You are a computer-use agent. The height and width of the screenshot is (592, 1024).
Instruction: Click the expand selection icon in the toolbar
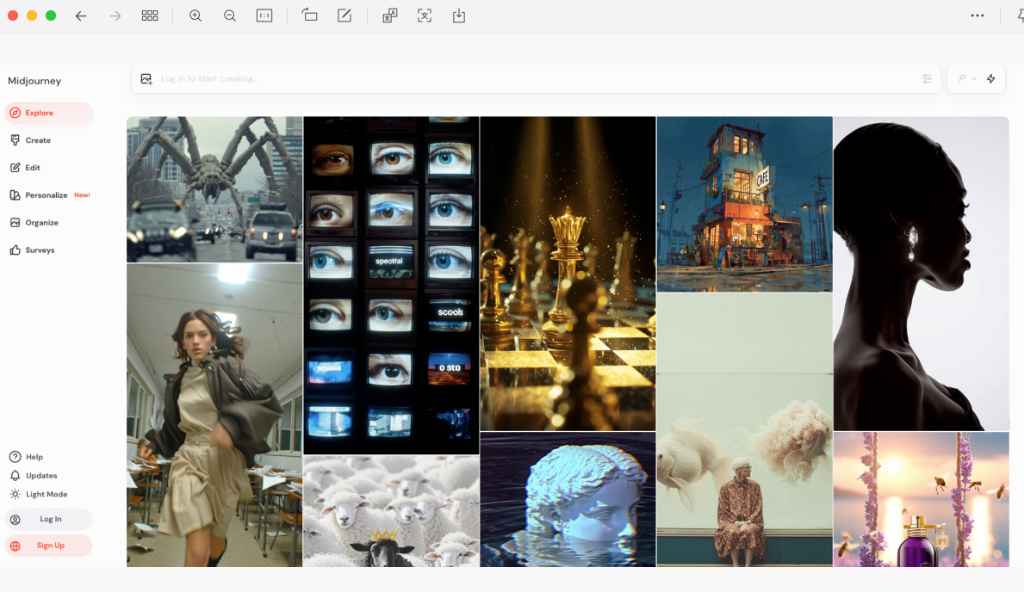(x=425, y=16)
